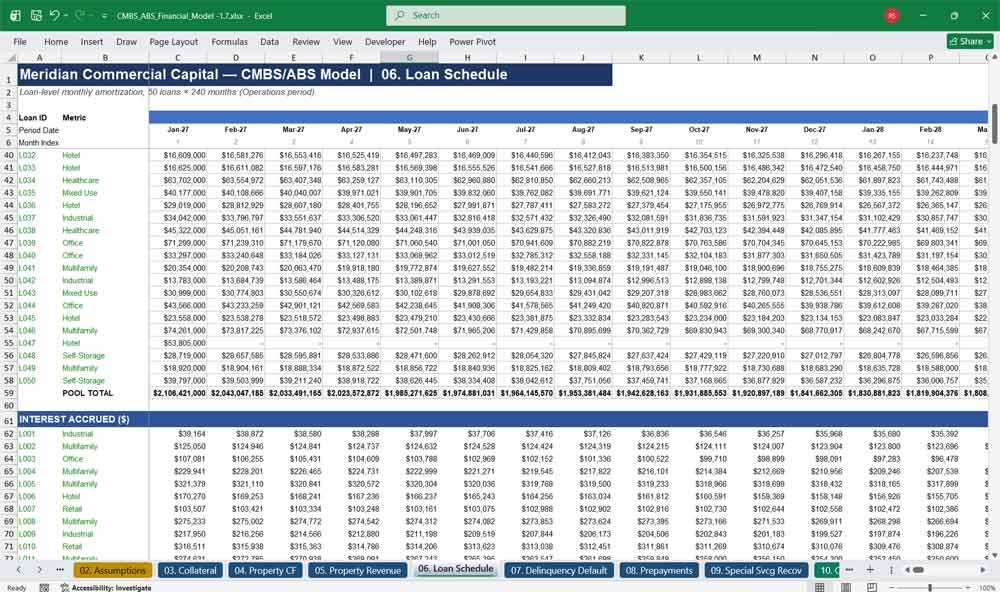The image size is (1000, 592).
Task: Open the Customize Quick Access Toolbar dropdown
Action: [103, 16]
